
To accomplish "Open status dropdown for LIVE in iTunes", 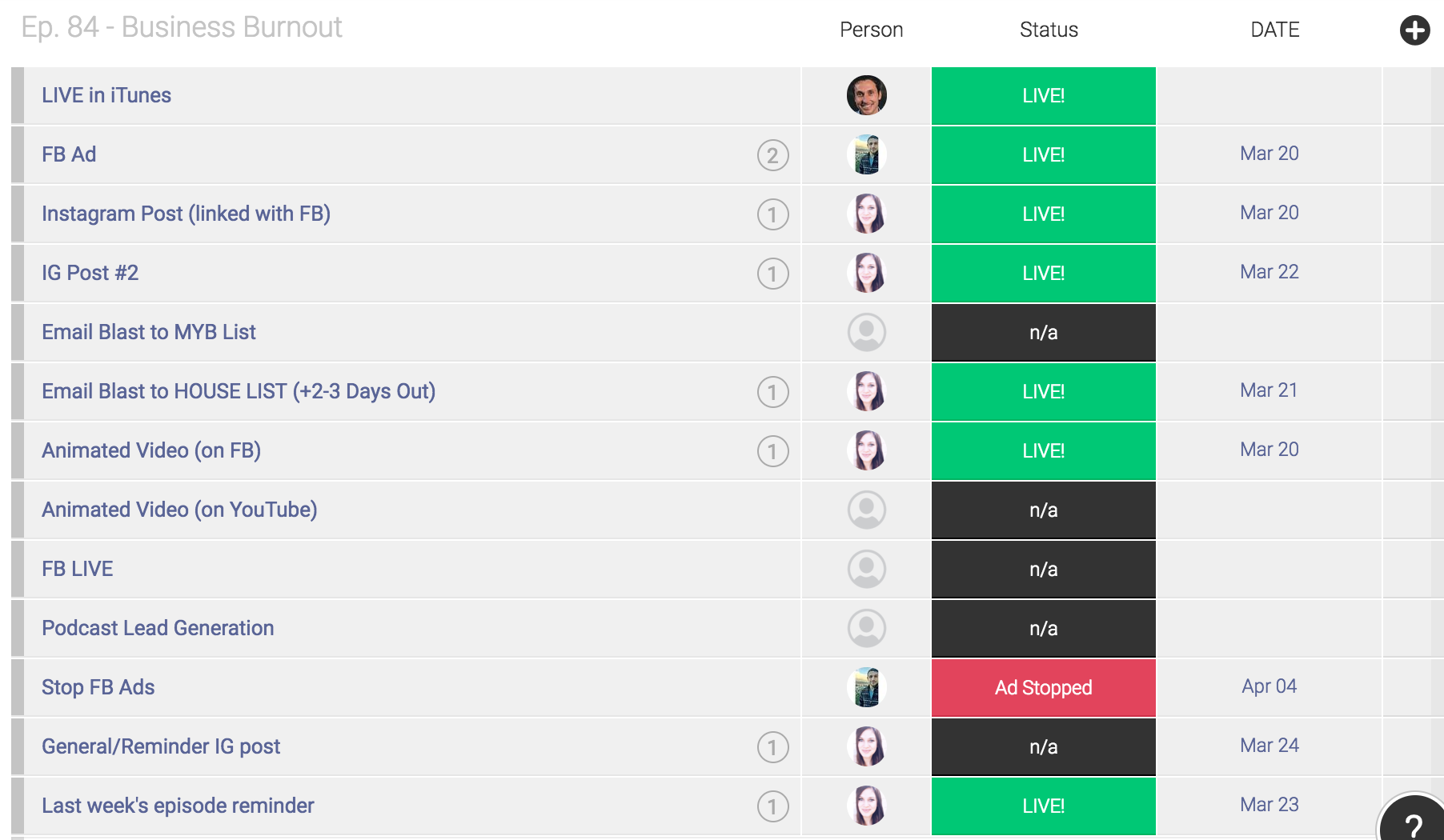I will 1043,95.
